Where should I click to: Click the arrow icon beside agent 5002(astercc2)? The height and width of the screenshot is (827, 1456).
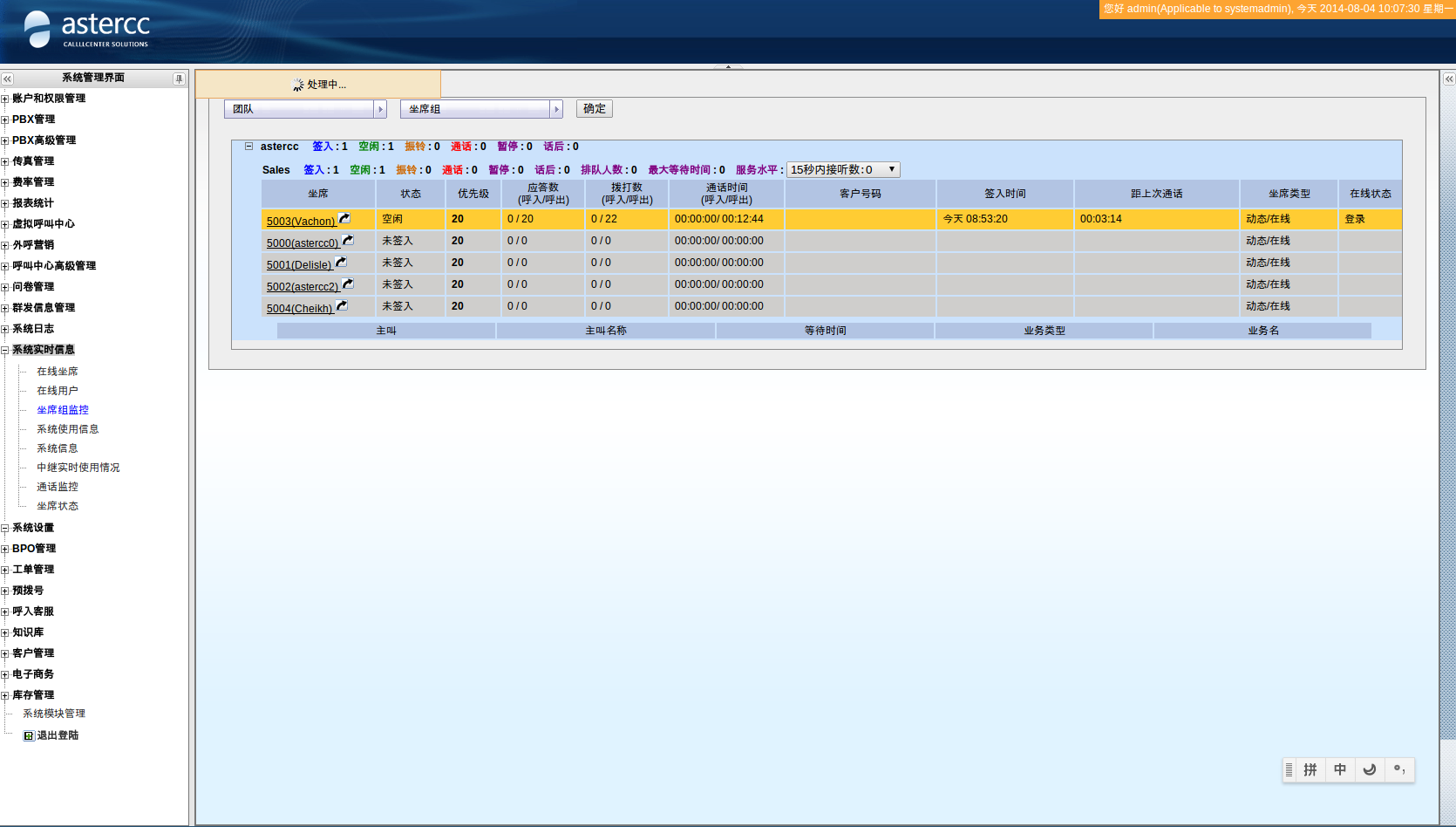coord(348,284)
